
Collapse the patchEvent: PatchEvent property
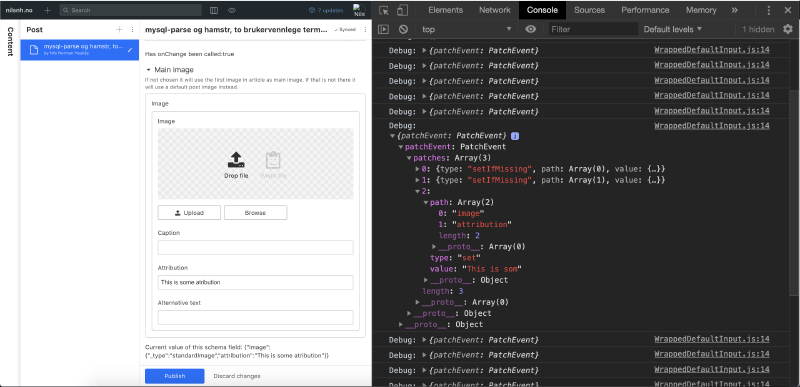click(x=401, y=147)
